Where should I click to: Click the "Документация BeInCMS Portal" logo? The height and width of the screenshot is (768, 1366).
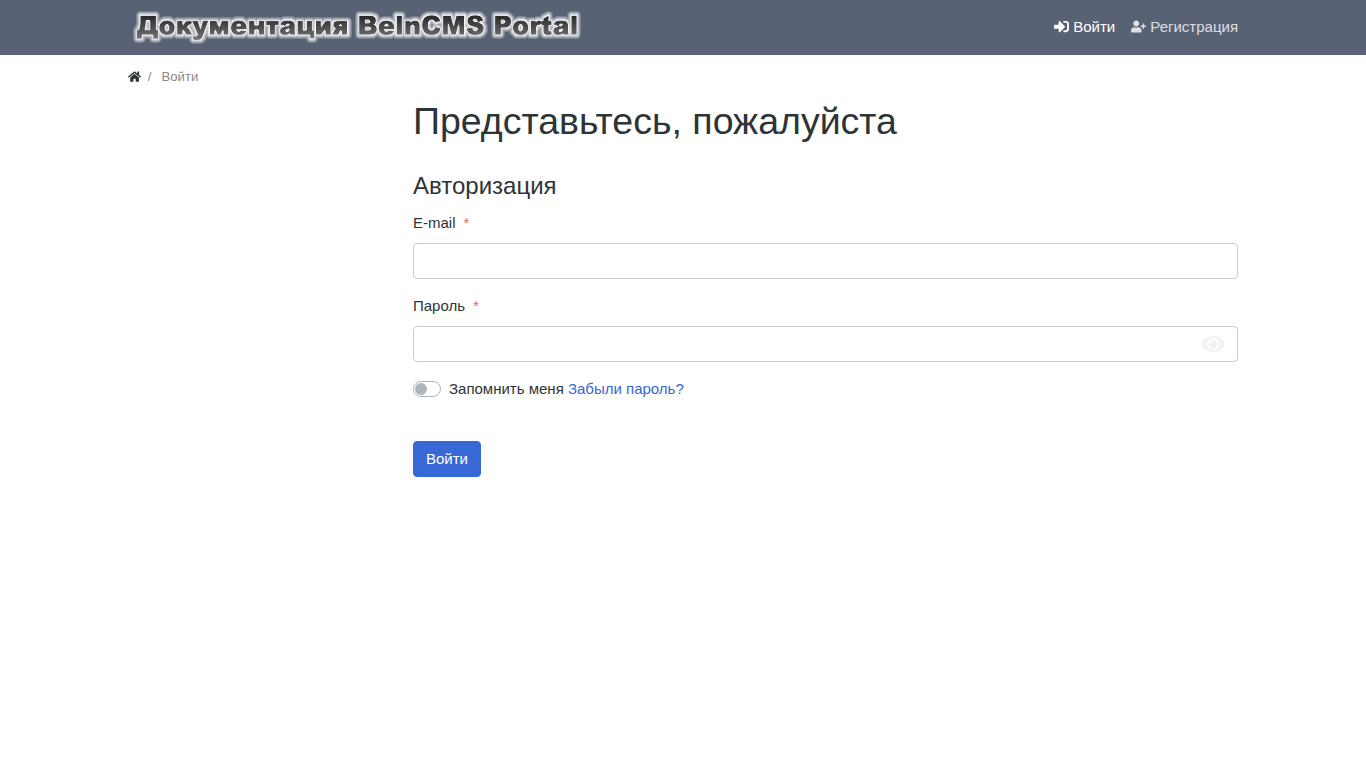pyautogui.click(x=357, y=27)
